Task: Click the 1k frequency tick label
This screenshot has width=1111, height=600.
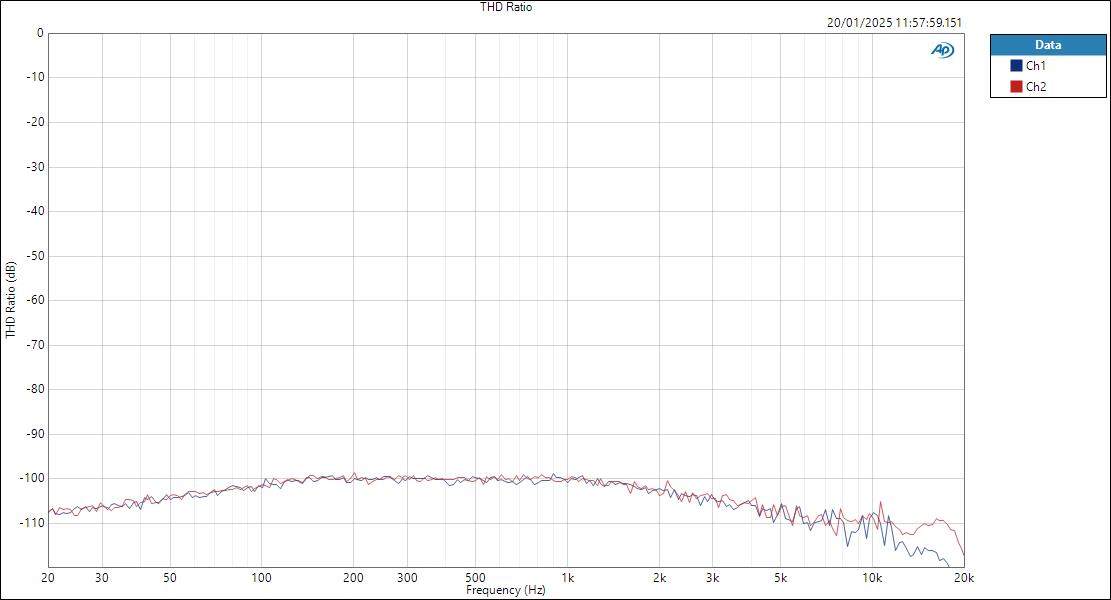Action: (x=567, y=578)
